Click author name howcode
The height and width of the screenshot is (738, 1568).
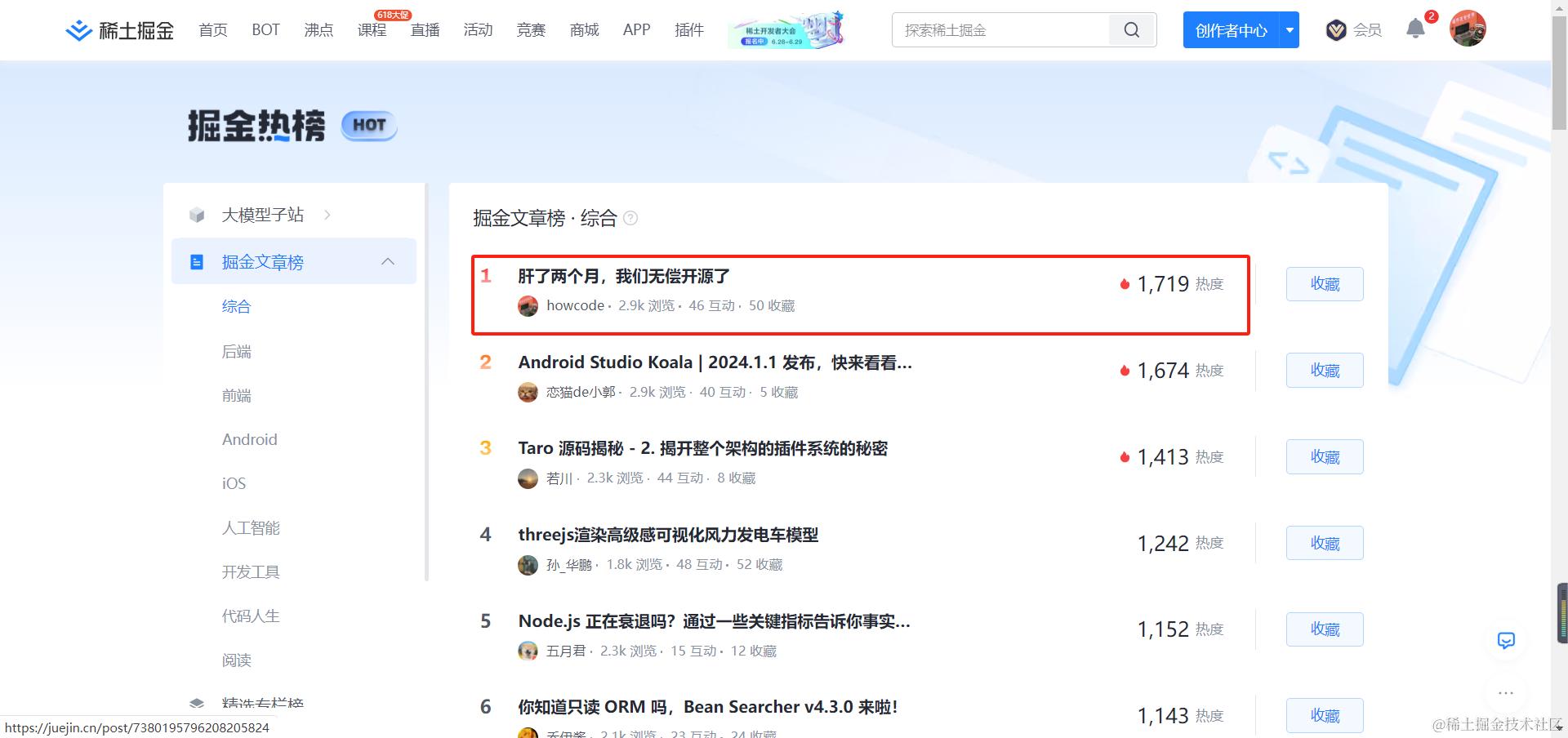[x=575, y=305]
